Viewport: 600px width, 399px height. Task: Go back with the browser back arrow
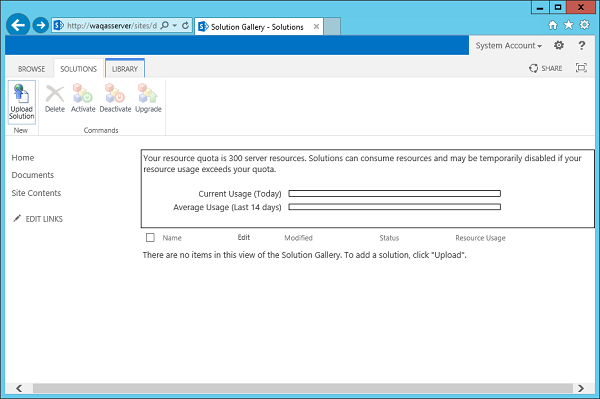click(x=18, y=25)
